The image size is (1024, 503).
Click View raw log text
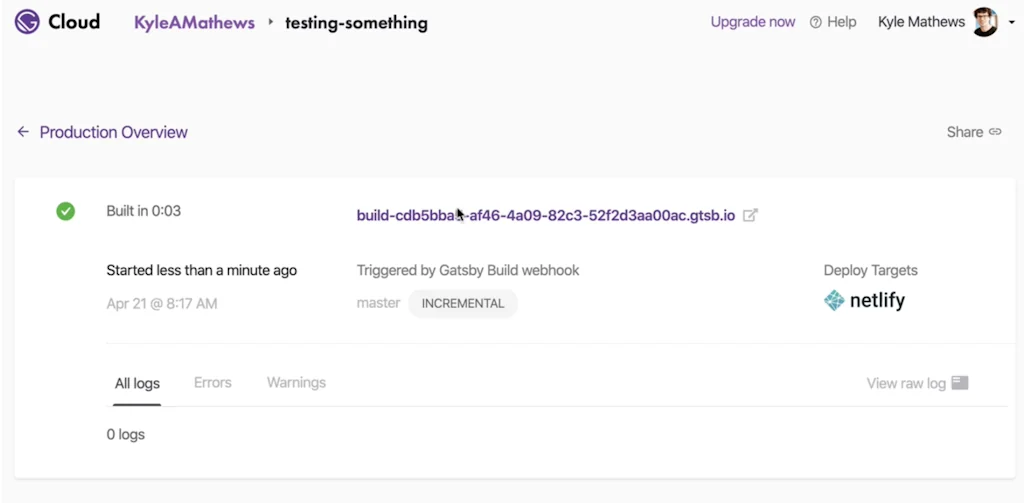[905, 383]
